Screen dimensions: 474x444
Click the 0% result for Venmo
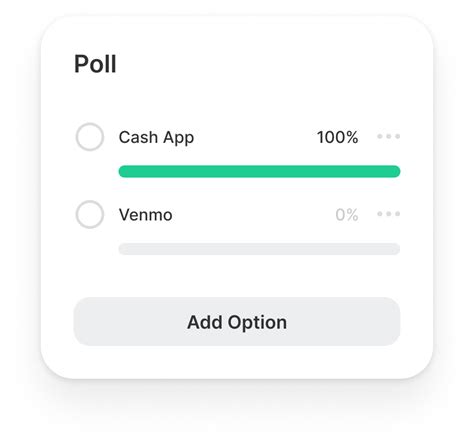347,215
